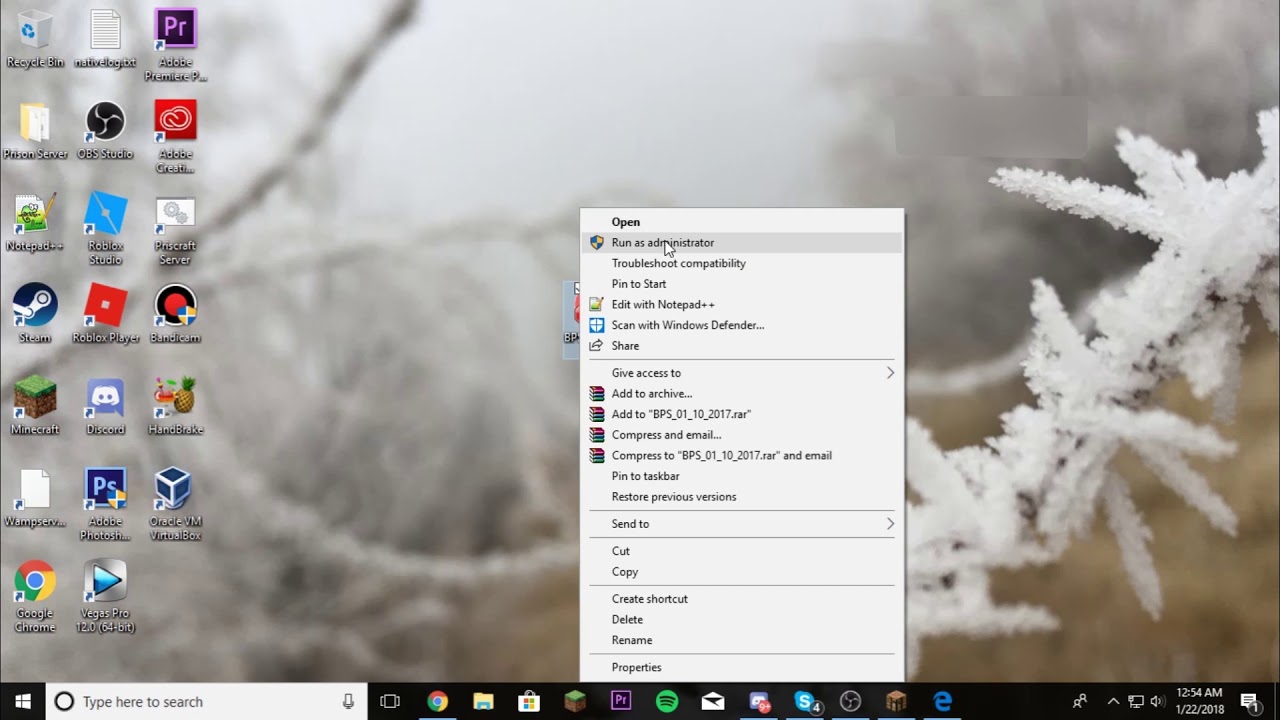Select the Roblox Studio desktop shortcut
Screen dimensions: 1280x720
(105, 229)
